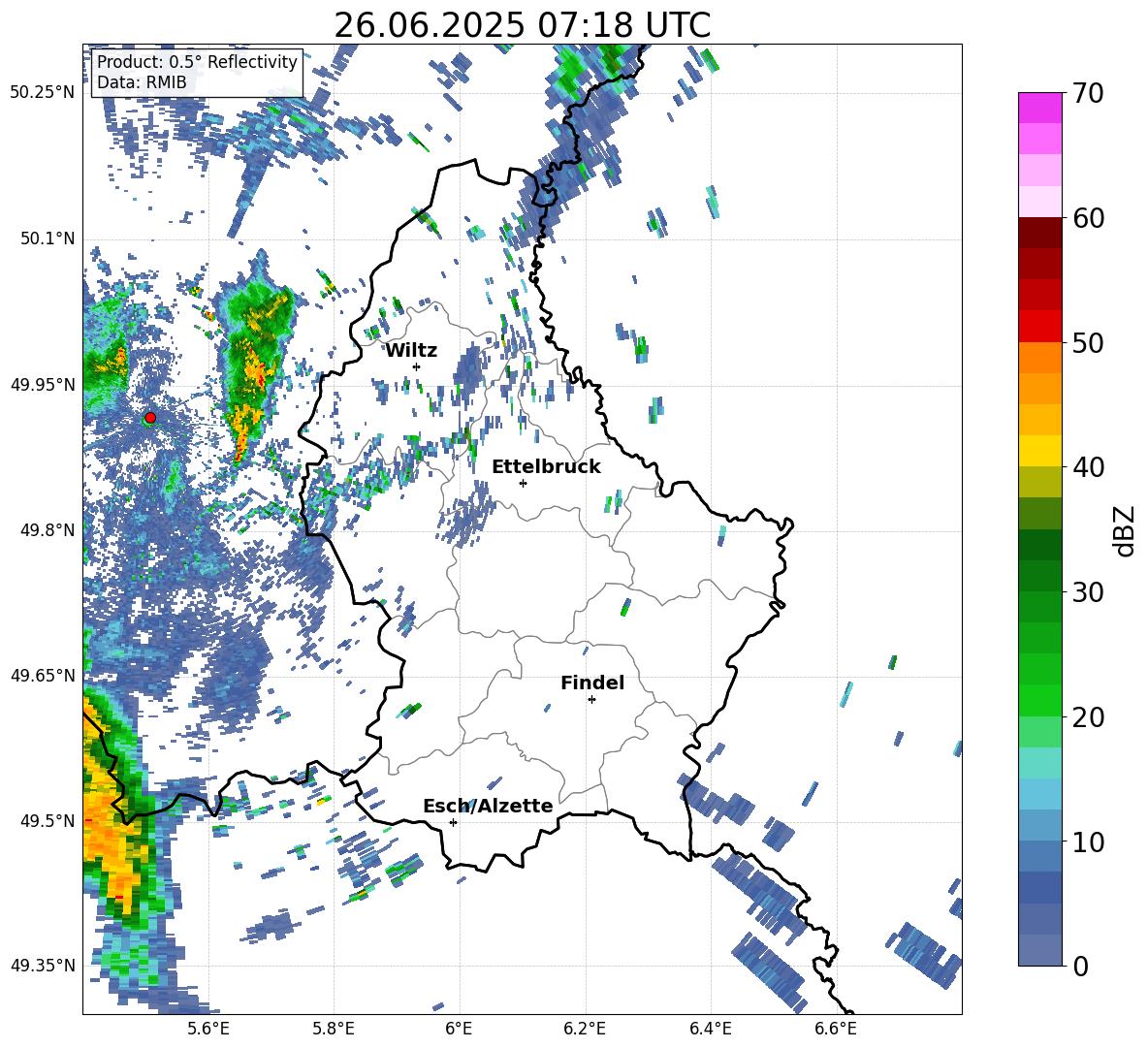Click the 49.5°N latitude label
1148x1048 pixels.
coord(47,821)
